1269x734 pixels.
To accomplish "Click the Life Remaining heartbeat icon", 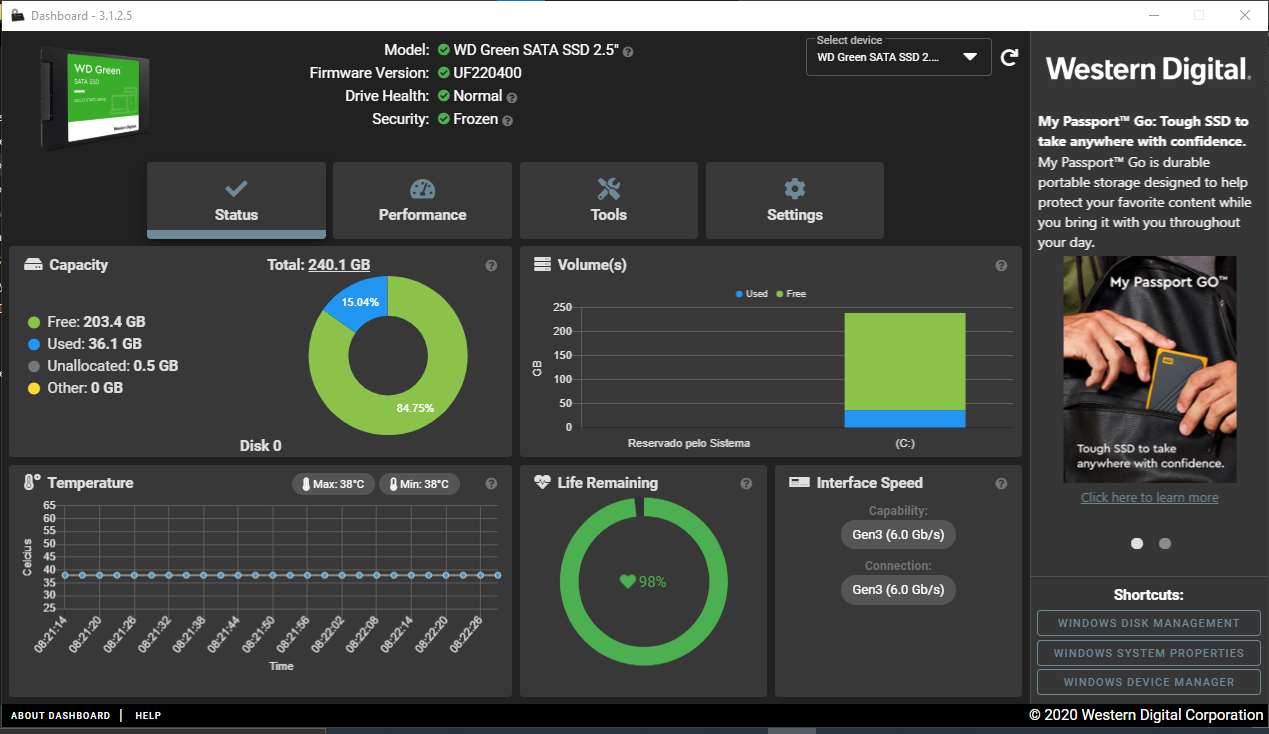I will click(543, 482).
